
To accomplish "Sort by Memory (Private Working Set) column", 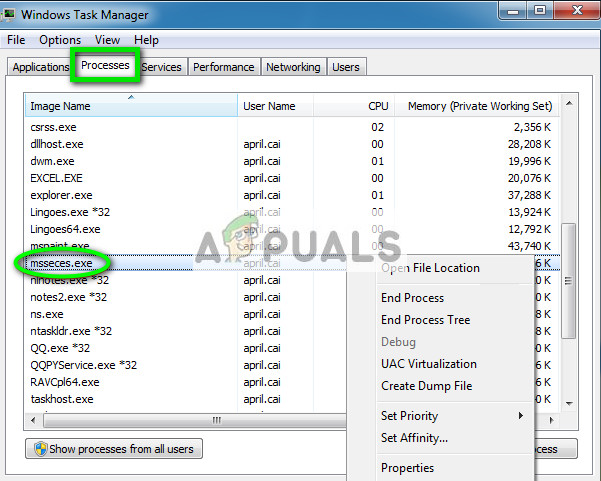I will pyautogui.click(x=481, y=106).
